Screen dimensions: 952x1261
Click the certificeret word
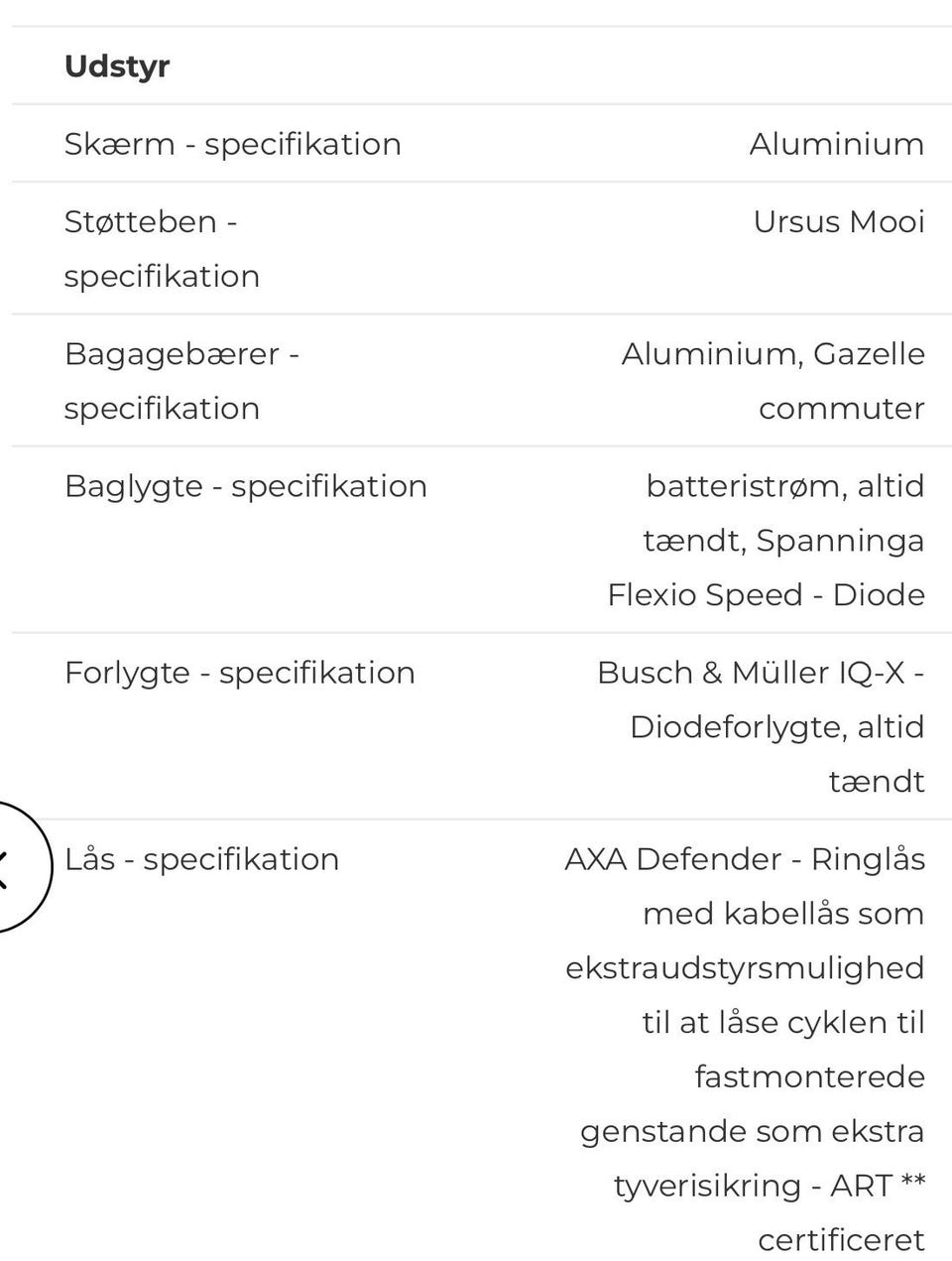[841, 1240]
